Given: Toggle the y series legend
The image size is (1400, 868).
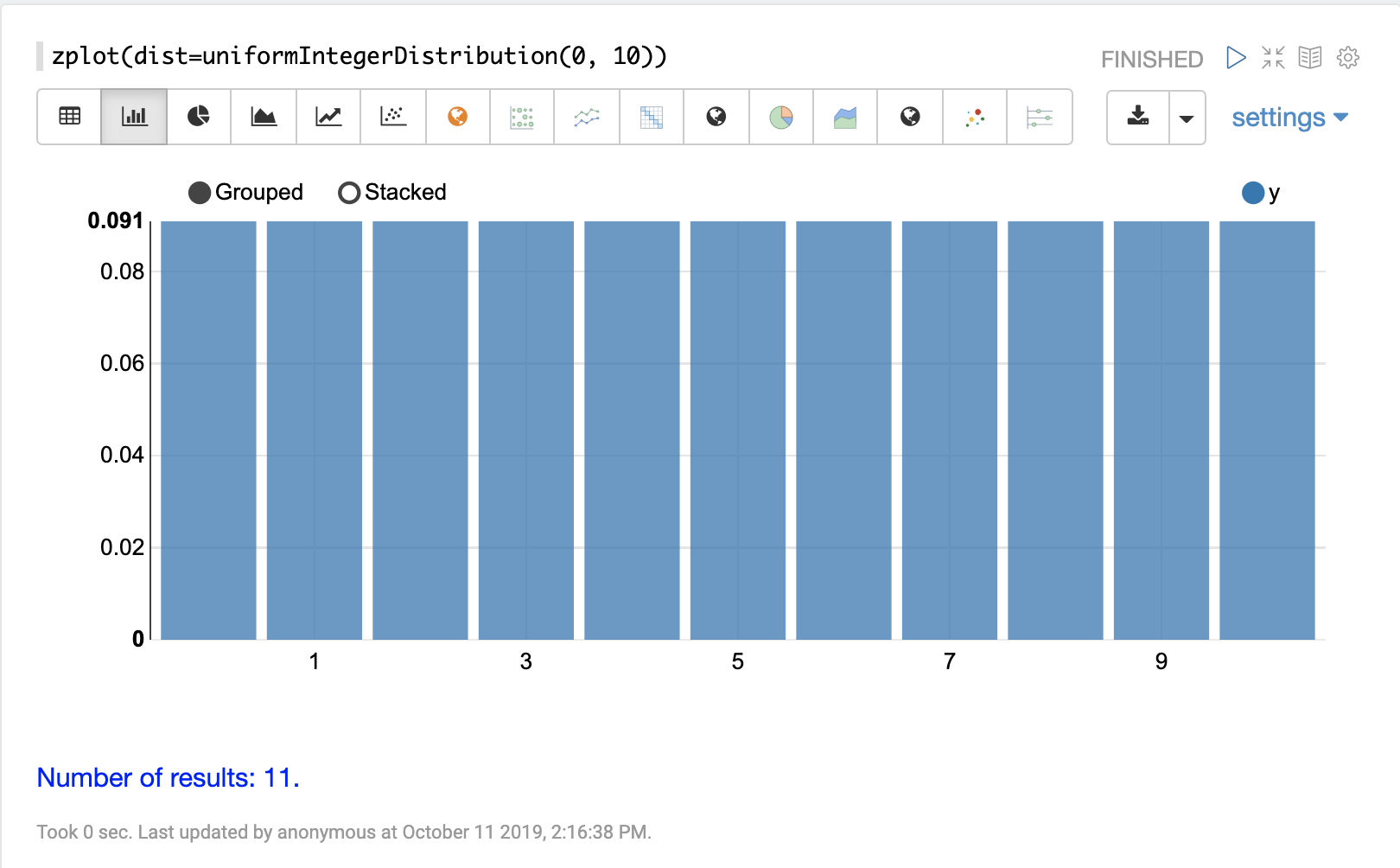Looking at the screenshot, I should [x=1253, y=193].
